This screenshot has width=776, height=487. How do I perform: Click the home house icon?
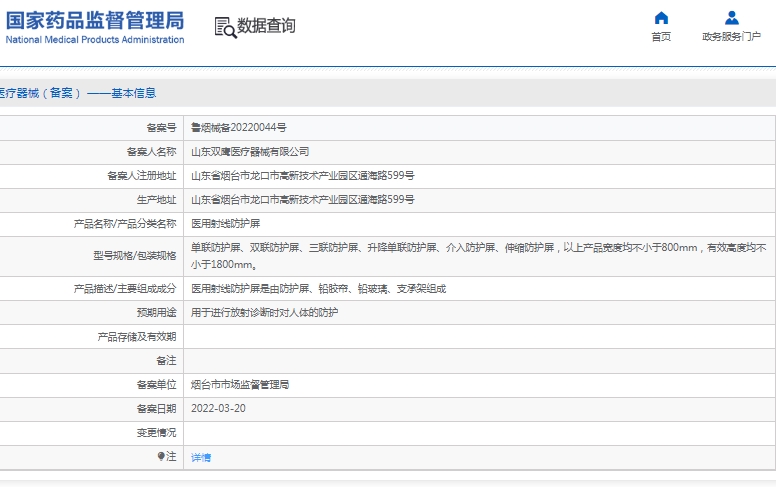[x=661, y=18]
